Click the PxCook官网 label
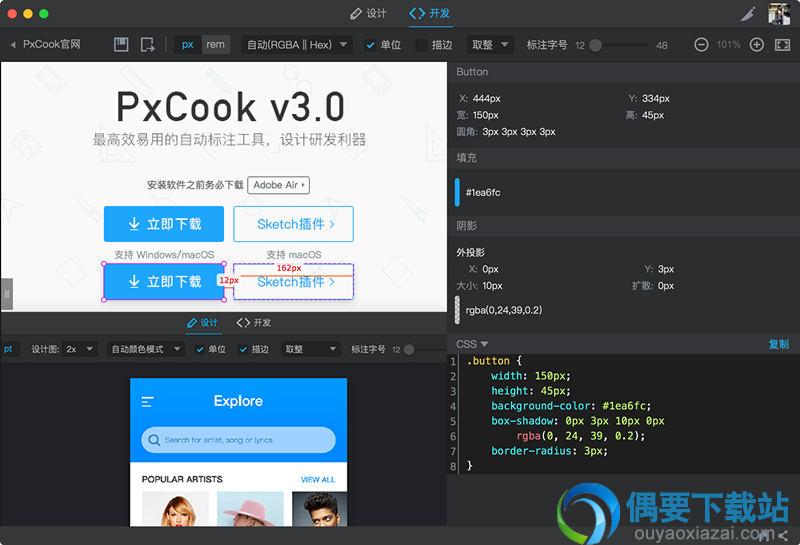 click(52, 44)
